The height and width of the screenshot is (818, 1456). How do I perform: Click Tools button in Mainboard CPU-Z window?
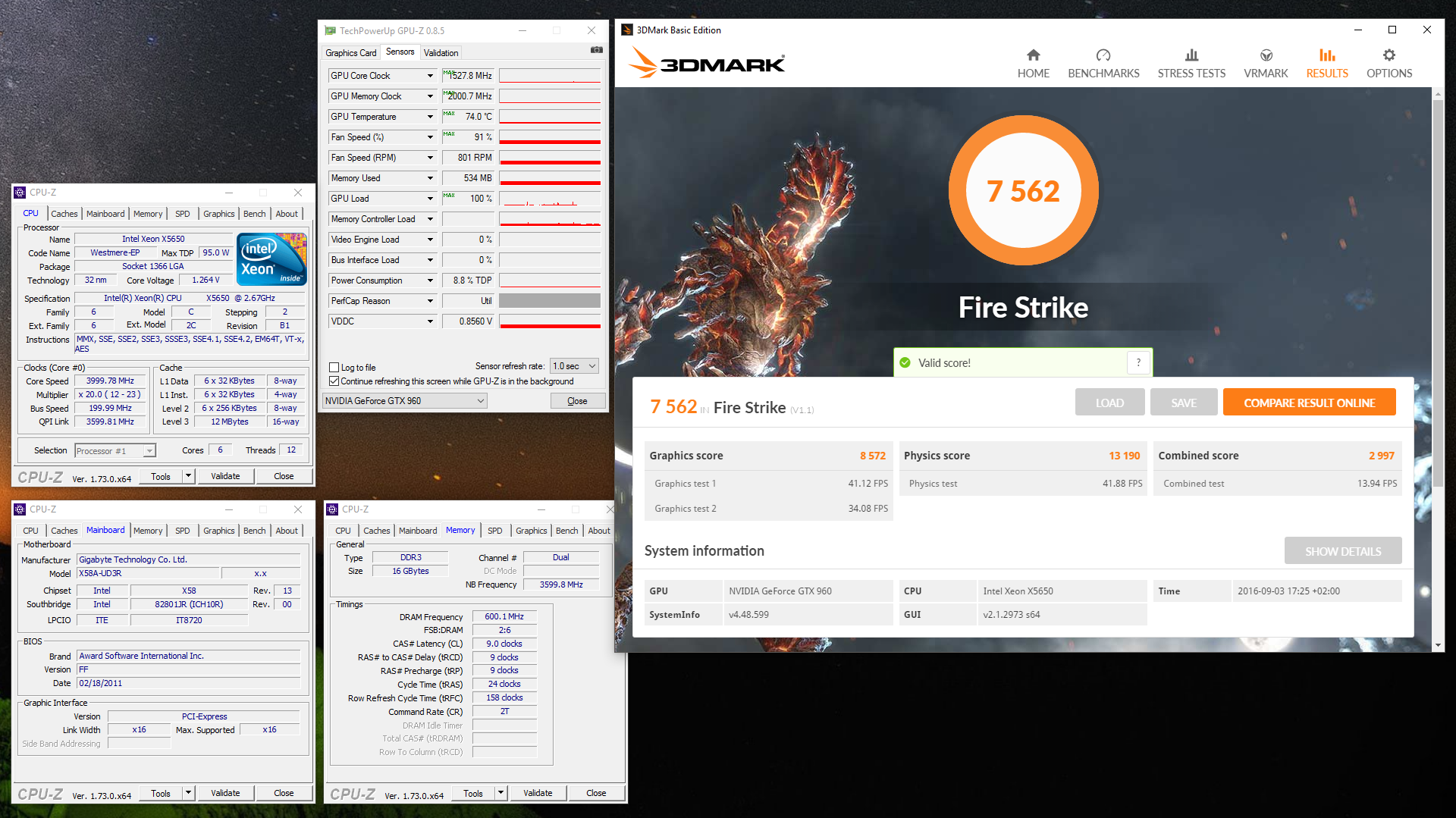161,793
